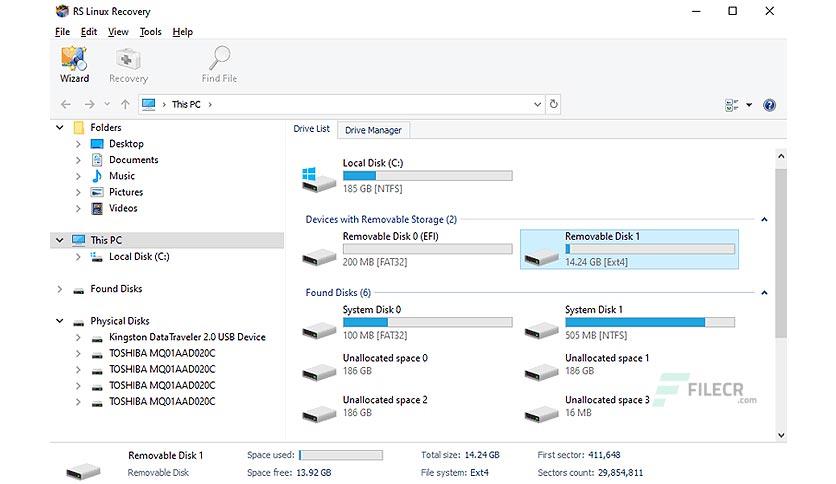Open the Tools menu
The height and width of the screenshot is (484, 836).
(x=150, y=32)
